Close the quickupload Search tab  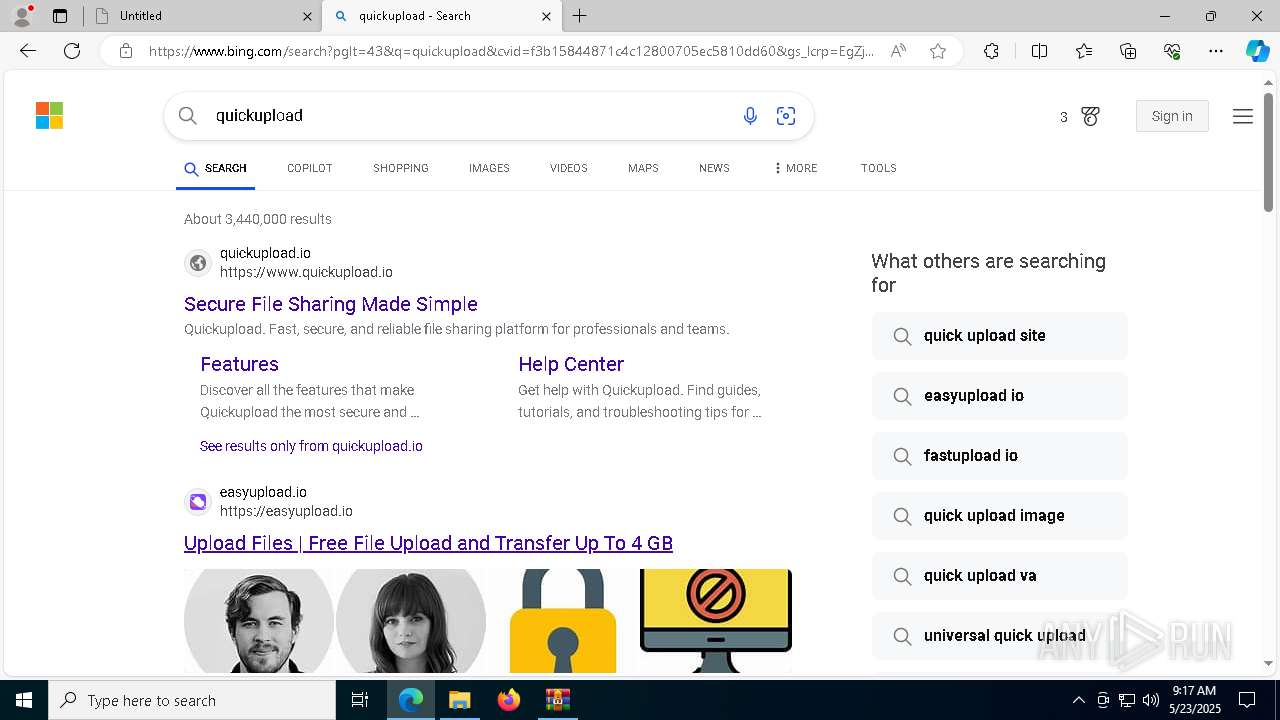tap(546, 16)
